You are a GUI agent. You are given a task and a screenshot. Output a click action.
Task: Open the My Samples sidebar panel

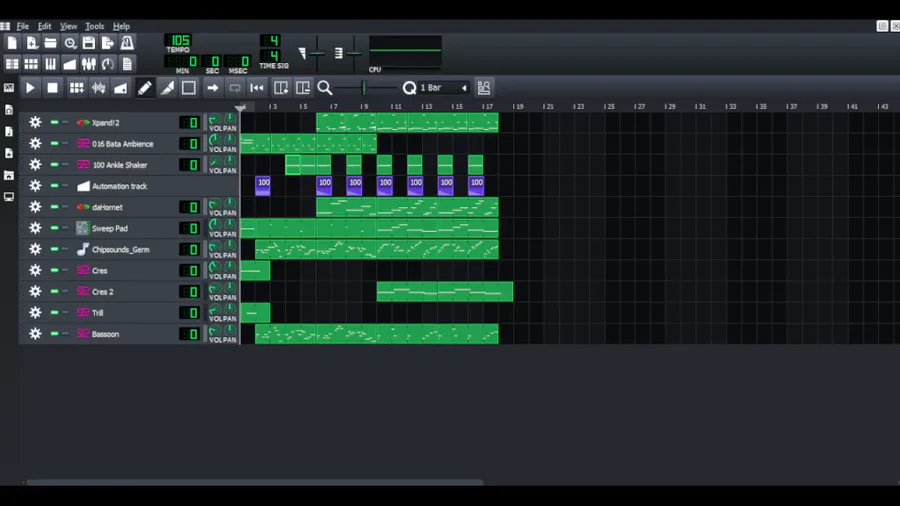(9, 131)
